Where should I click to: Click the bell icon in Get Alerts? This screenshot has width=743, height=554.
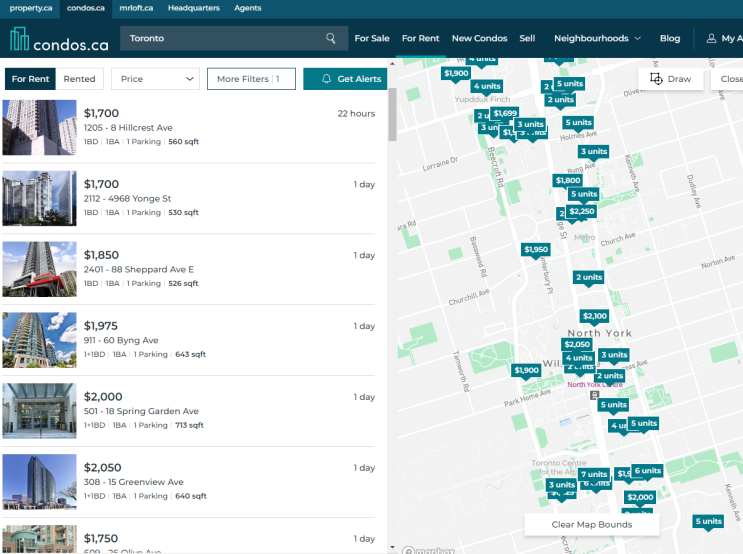click(x=326, y=79)
